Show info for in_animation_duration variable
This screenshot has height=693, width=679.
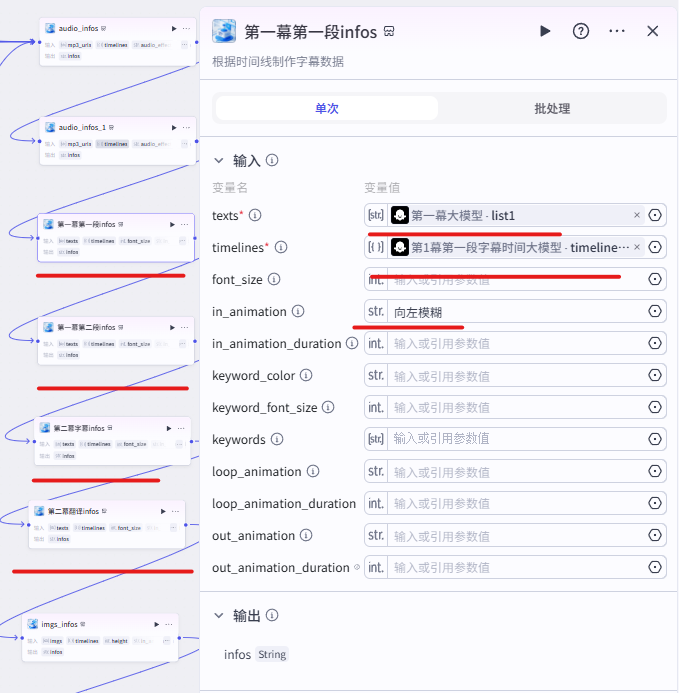pyautogui.click(x=352, y=343)
